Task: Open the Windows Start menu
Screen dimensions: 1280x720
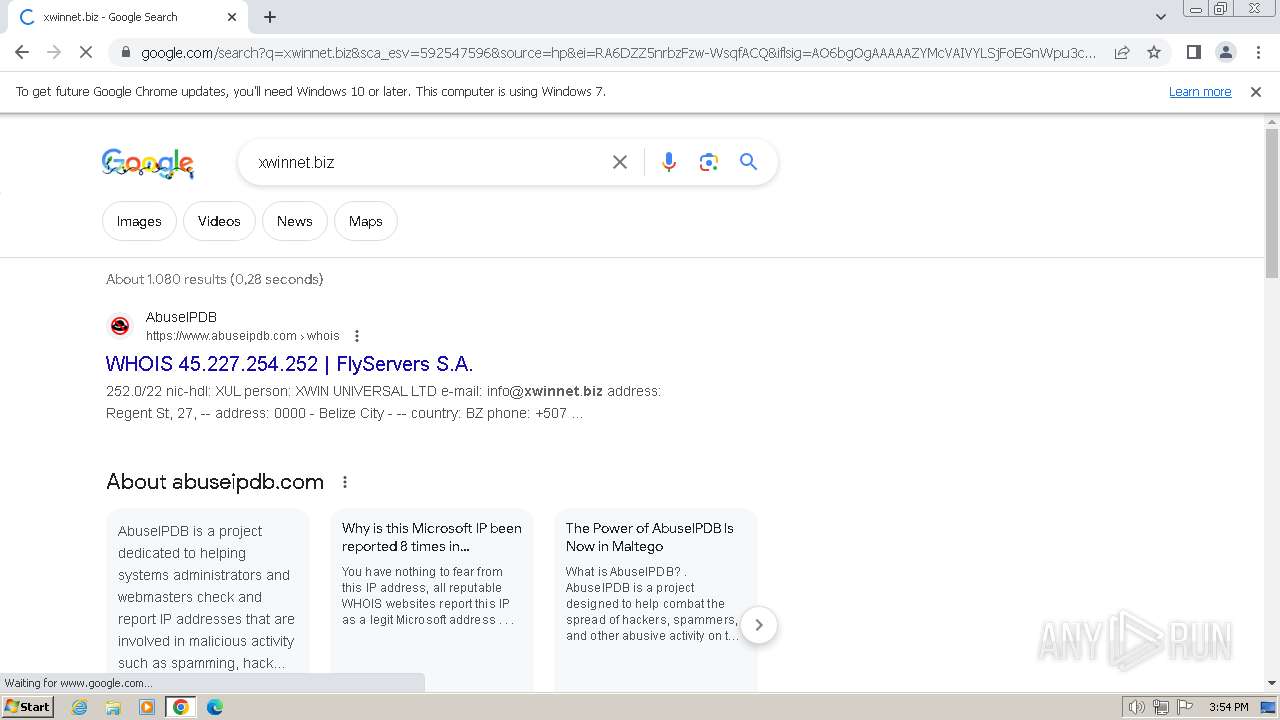Action: 28,707
